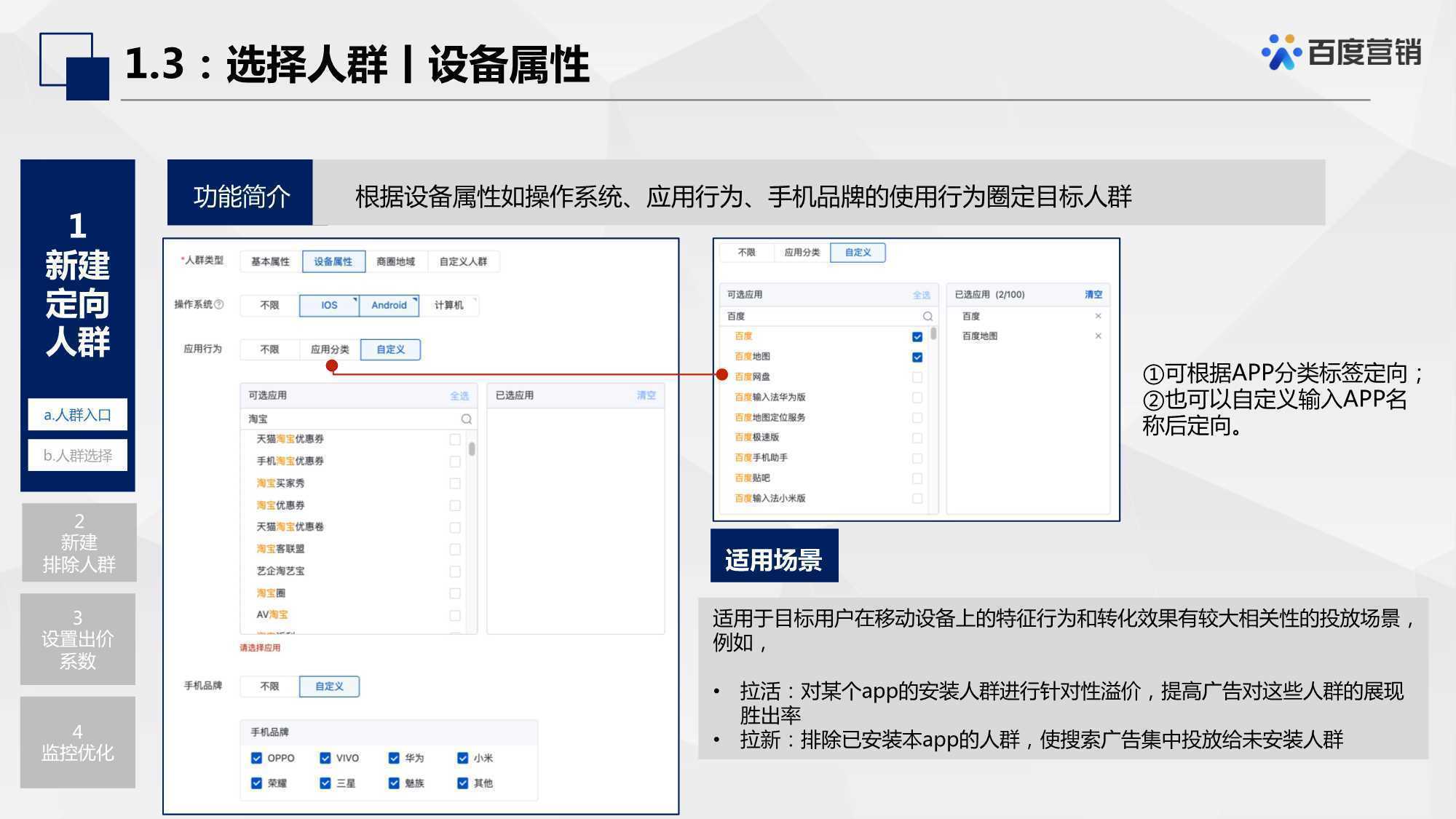The height and width of the screenshot is (819, 1456).
Task: Go to step 4 监控优化
Action: click(x=78, y=742)
